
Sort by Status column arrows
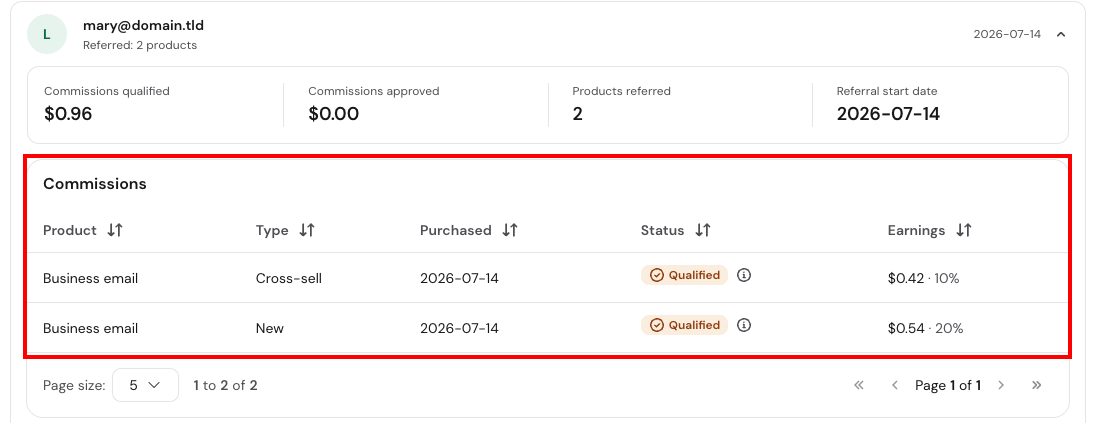tap(702, 230)
